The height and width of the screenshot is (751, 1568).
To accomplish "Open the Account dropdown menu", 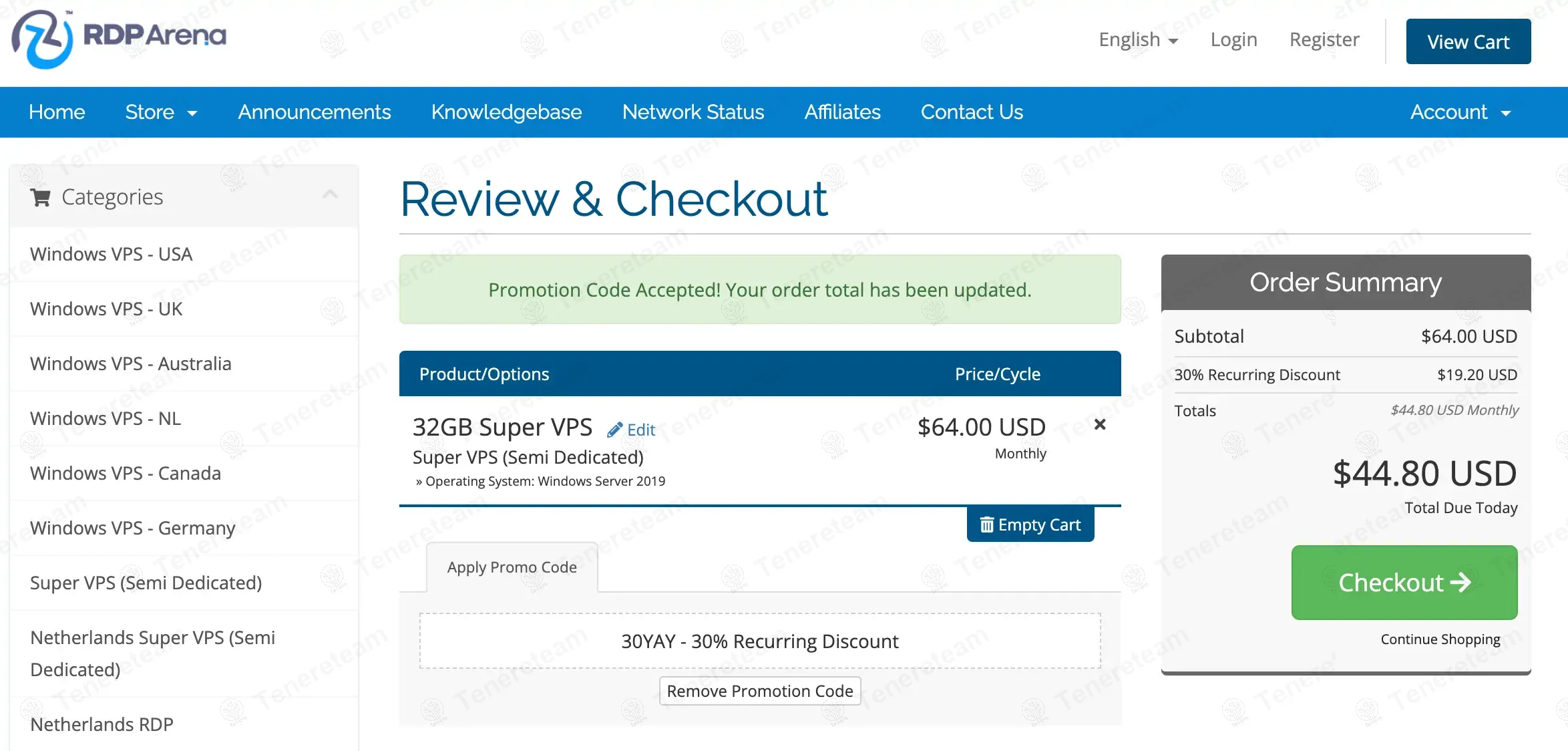I will point(1460,112).
